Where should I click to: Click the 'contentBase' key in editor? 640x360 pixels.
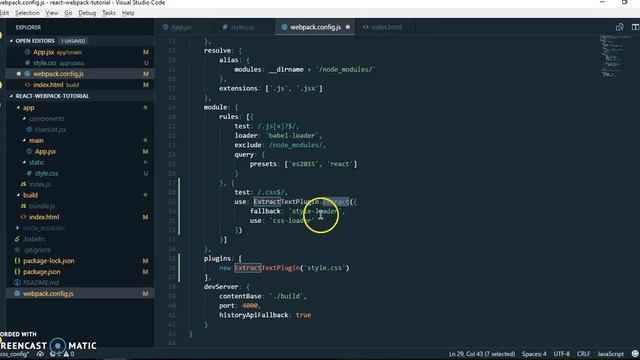(240, 296)
